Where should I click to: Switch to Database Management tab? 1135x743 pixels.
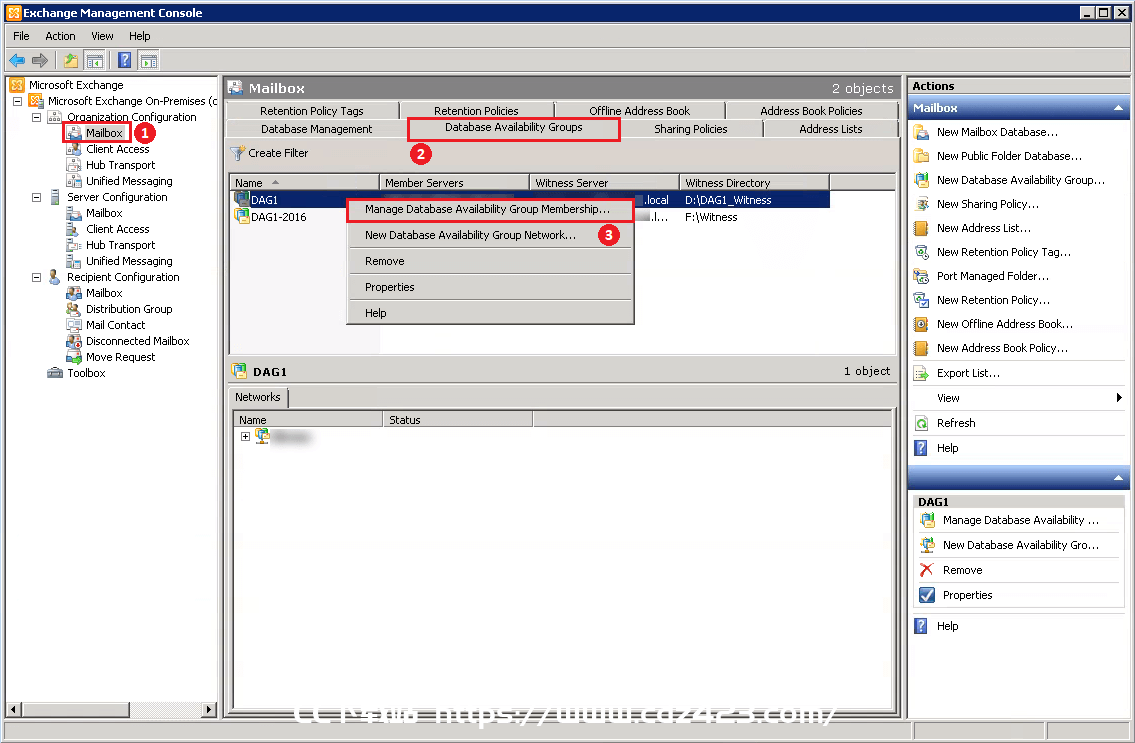click(x=316, y=129)
